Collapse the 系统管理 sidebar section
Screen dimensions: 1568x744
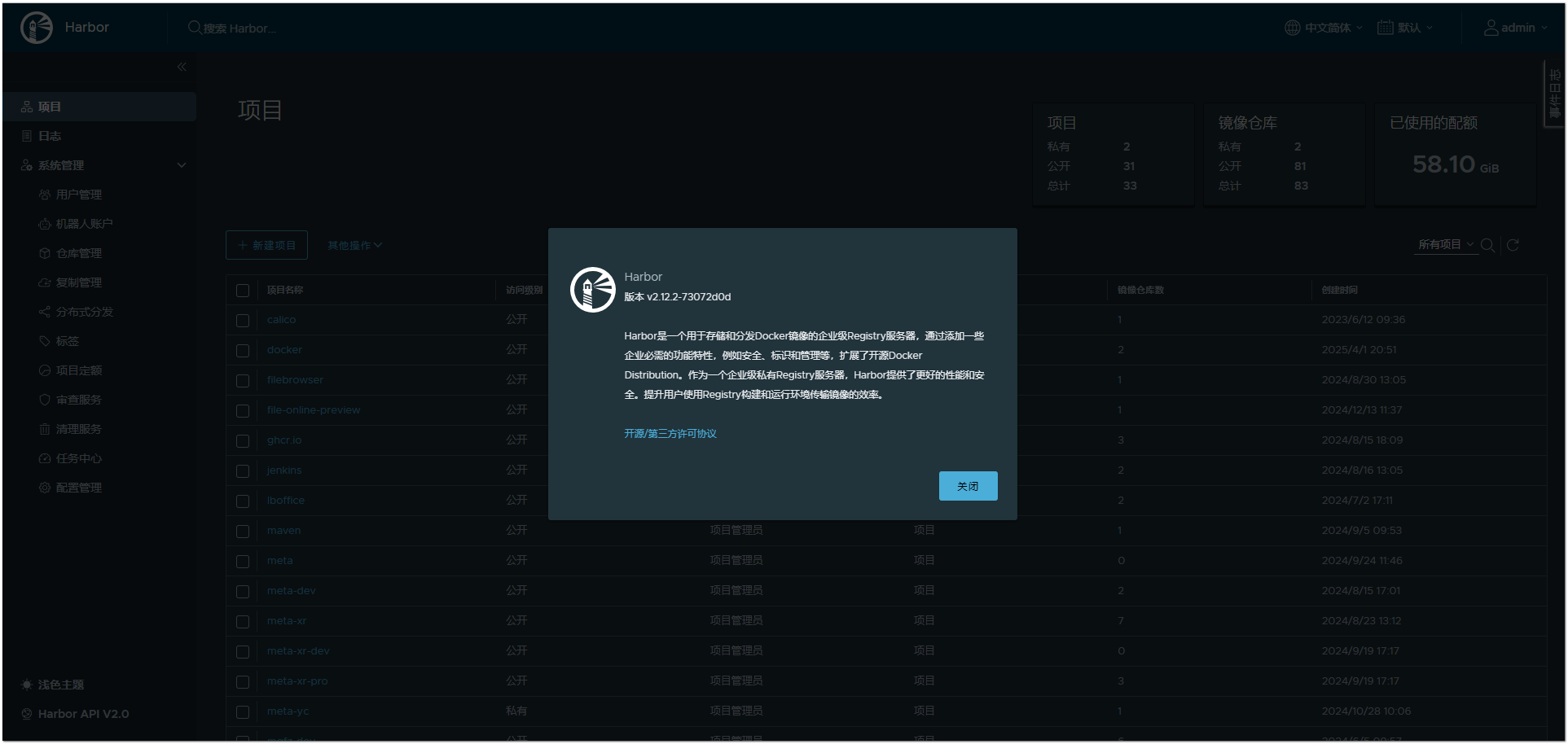pyautogui.click(x=182, y=165)
